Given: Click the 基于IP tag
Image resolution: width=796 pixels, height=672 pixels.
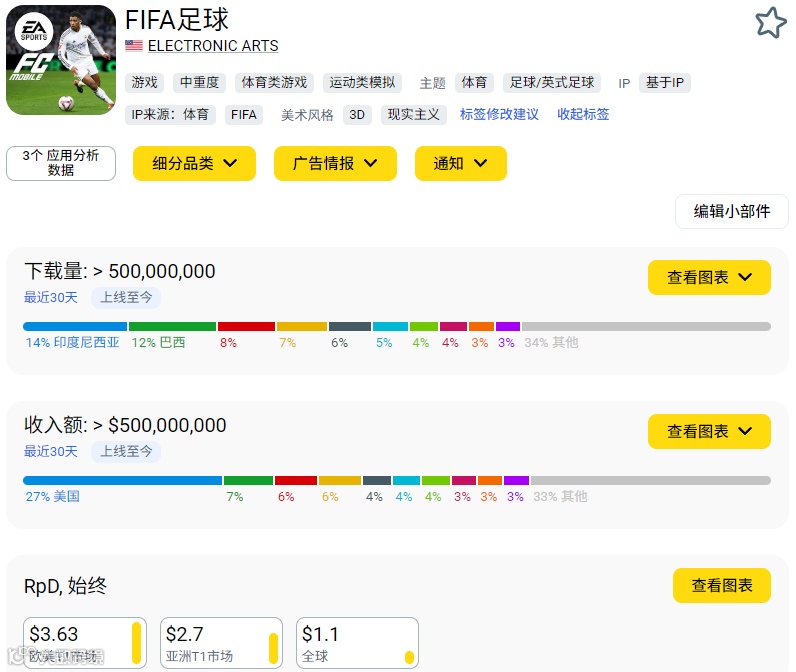Looking at the screenshot, I should click(665, 82).
